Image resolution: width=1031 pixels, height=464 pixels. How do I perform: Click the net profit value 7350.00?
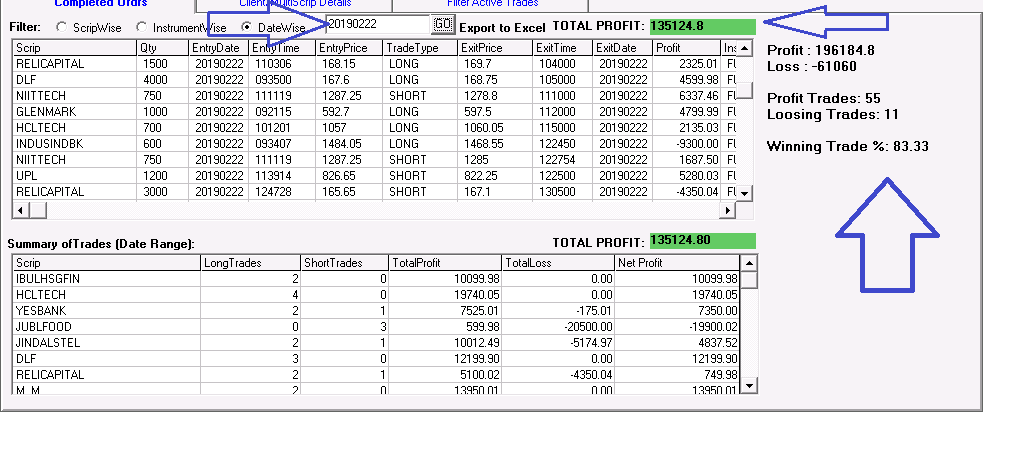pos(719,312)
